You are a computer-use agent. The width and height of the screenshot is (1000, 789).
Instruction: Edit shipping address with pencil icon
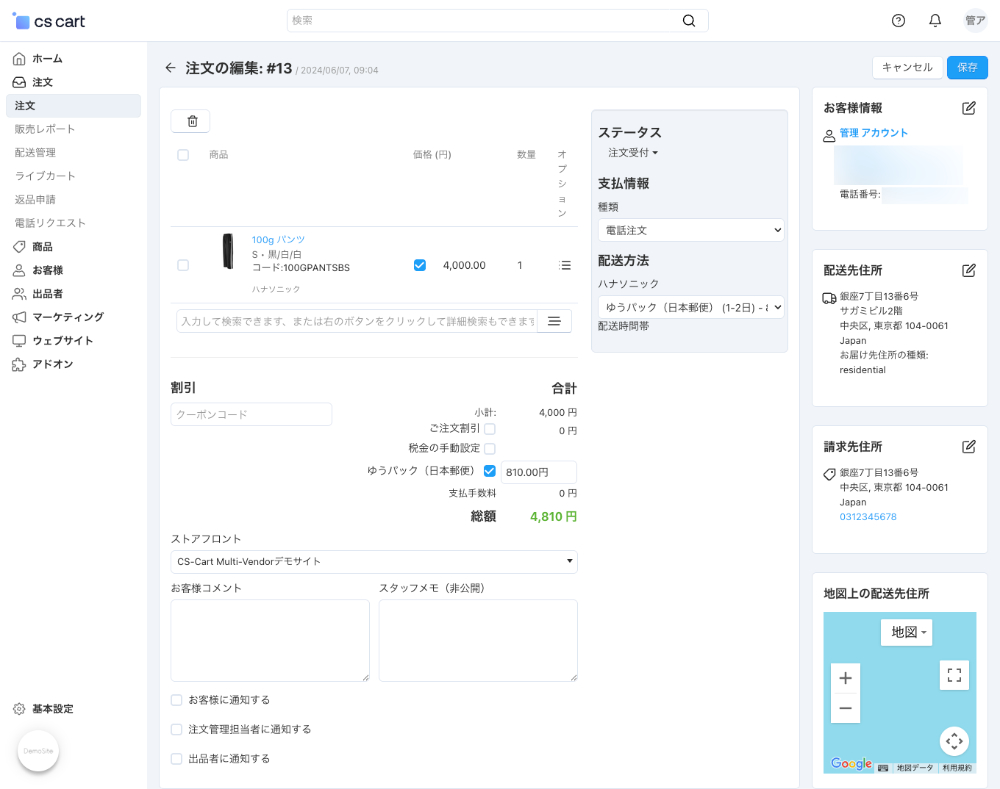pos(968,270)
